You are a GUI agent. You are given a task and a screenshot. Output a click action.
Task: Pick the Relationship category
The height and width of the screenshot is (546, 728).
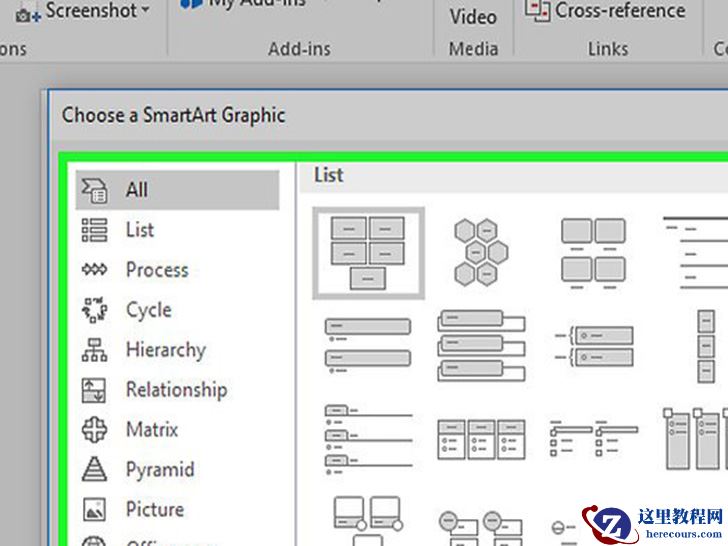(x=177, y=390)
